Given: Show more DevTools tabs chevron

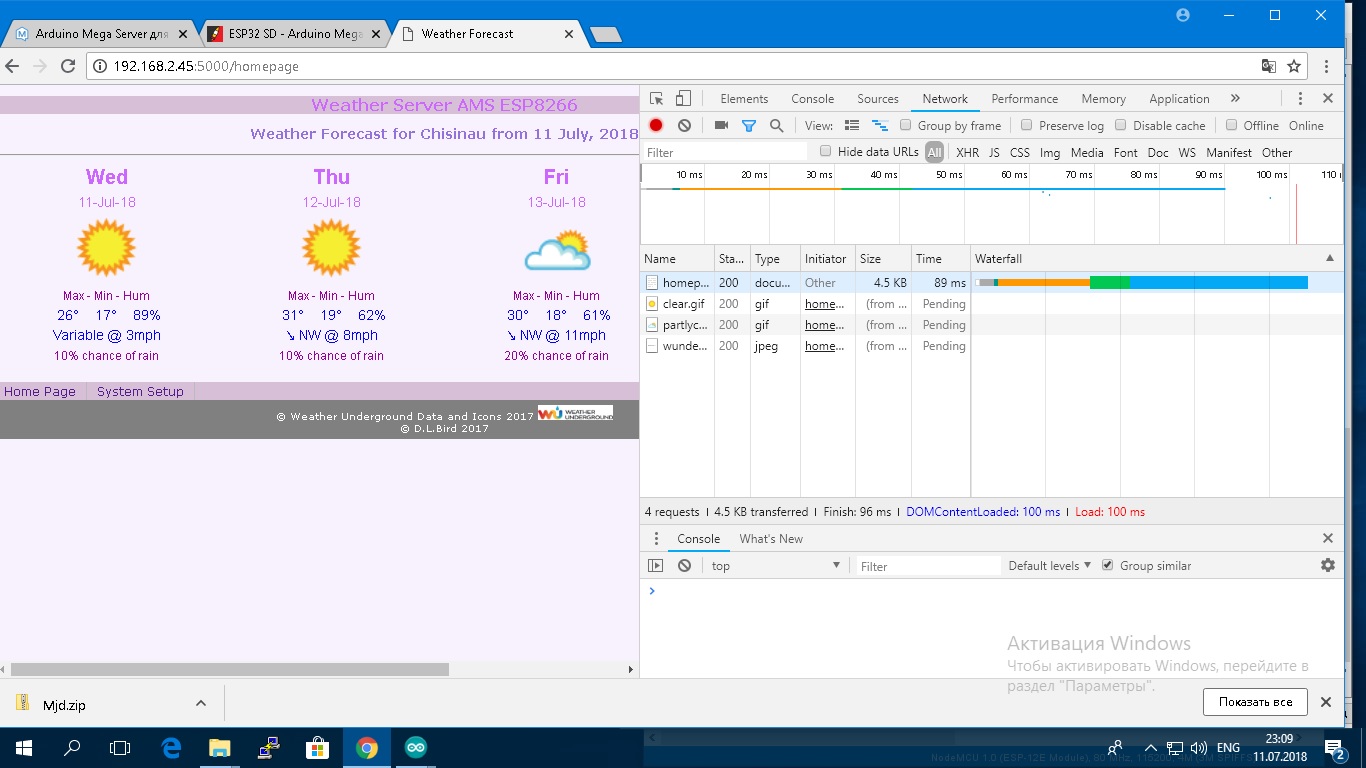Looking at the screenshot, I should pyautogui.click(x=1235, y=99).
